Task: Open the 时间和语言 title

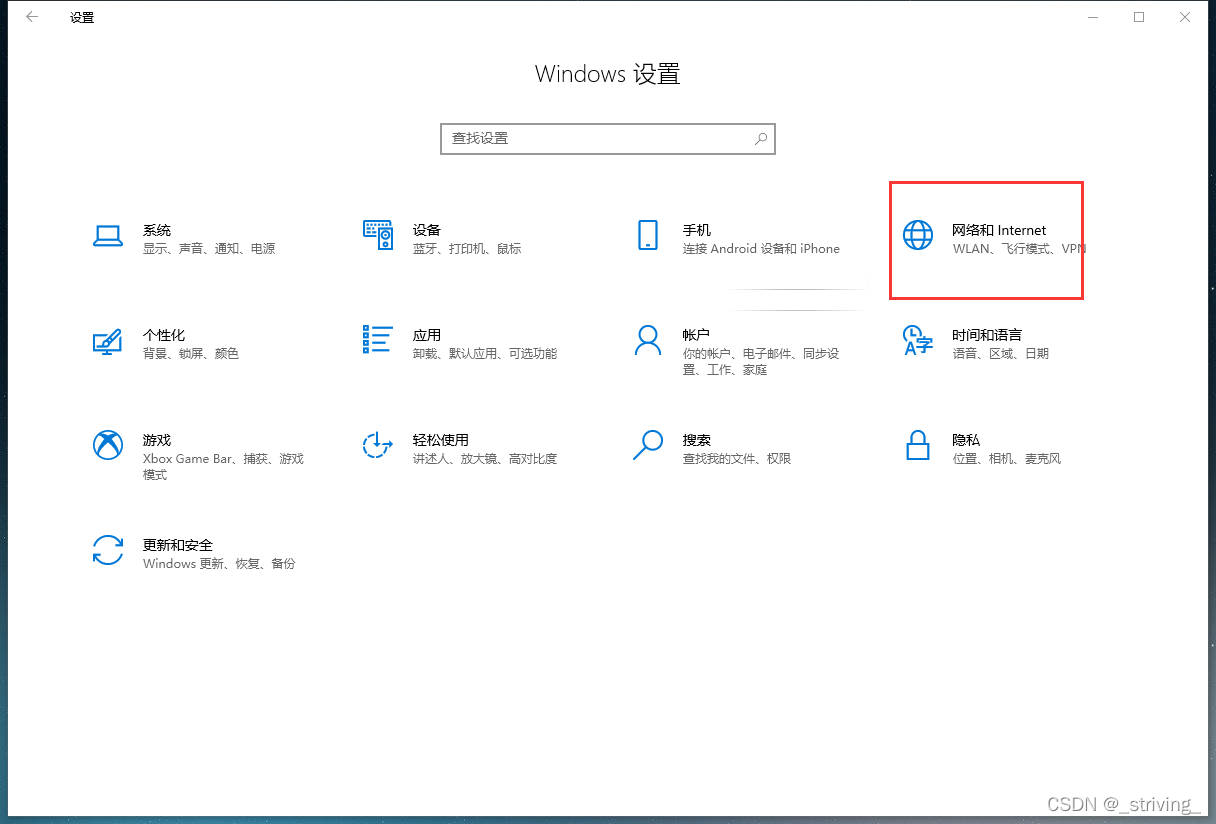Action: point(987,335)
